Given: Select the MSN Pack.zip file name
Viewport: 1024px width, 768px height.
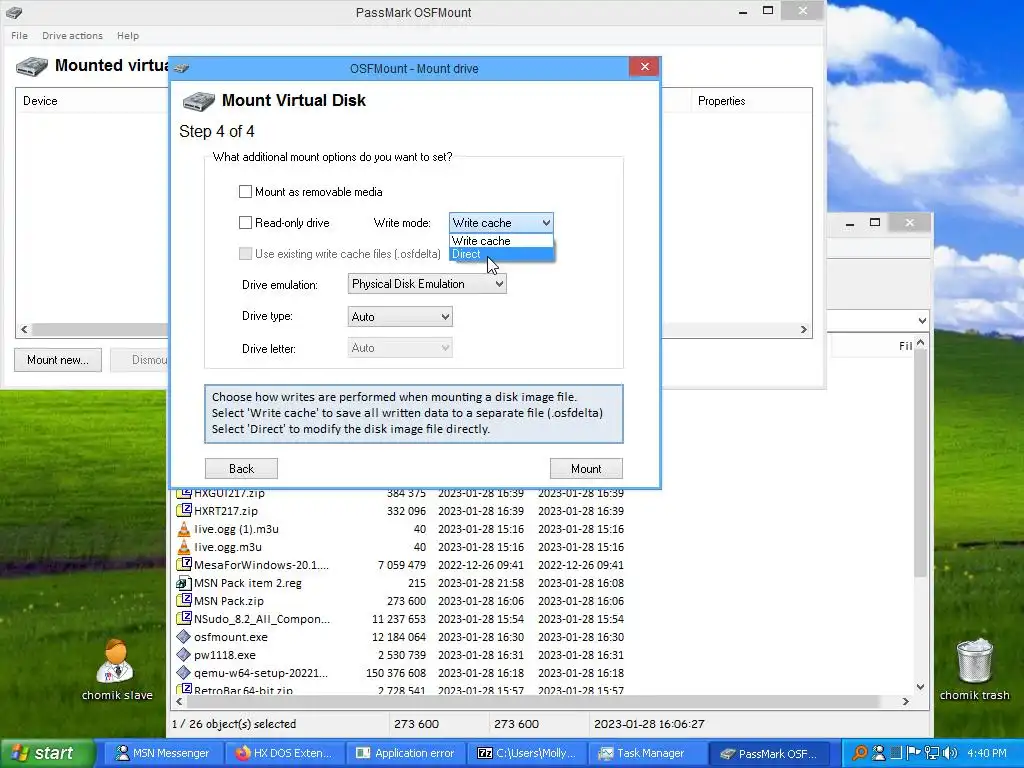Looking at the screenshot, I should [x=229, y=601].
